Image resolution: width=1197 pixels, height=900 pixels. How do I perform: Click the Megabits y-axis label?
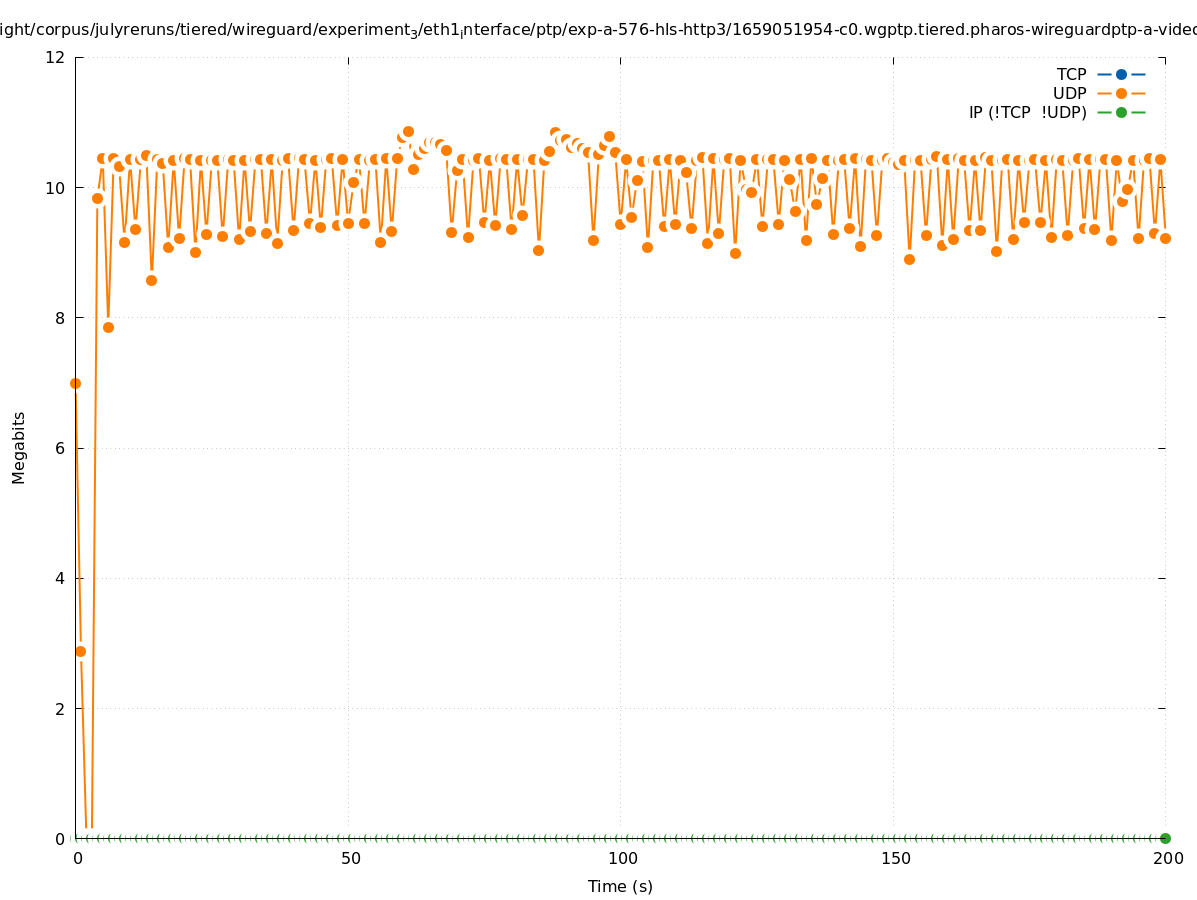coord(19,447)
